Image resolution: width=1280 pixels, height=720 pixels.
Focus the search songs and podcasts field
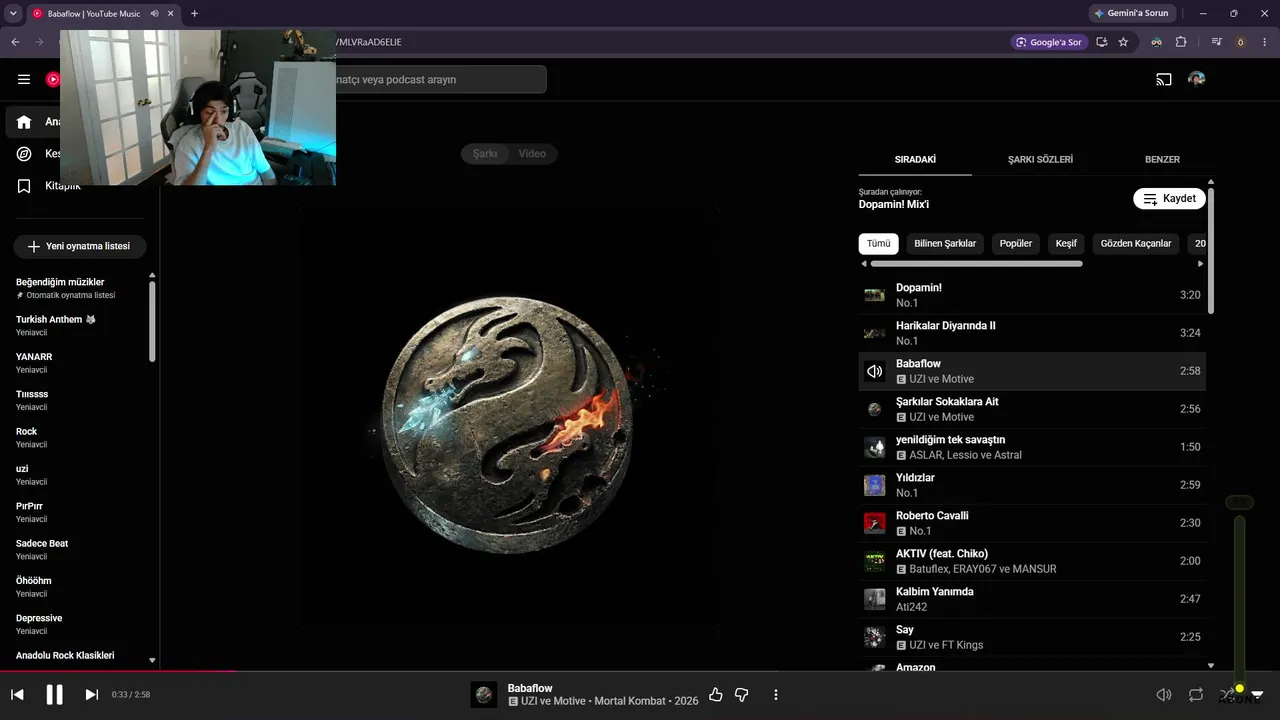click(x=440, y=79)
